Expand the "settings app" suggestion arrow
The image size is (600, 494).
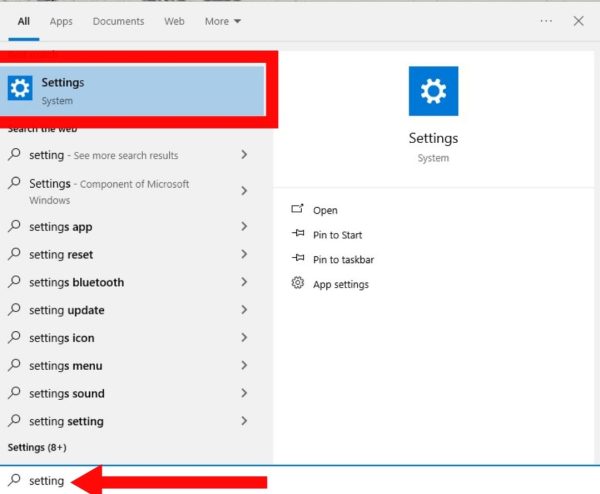[244, 227]
